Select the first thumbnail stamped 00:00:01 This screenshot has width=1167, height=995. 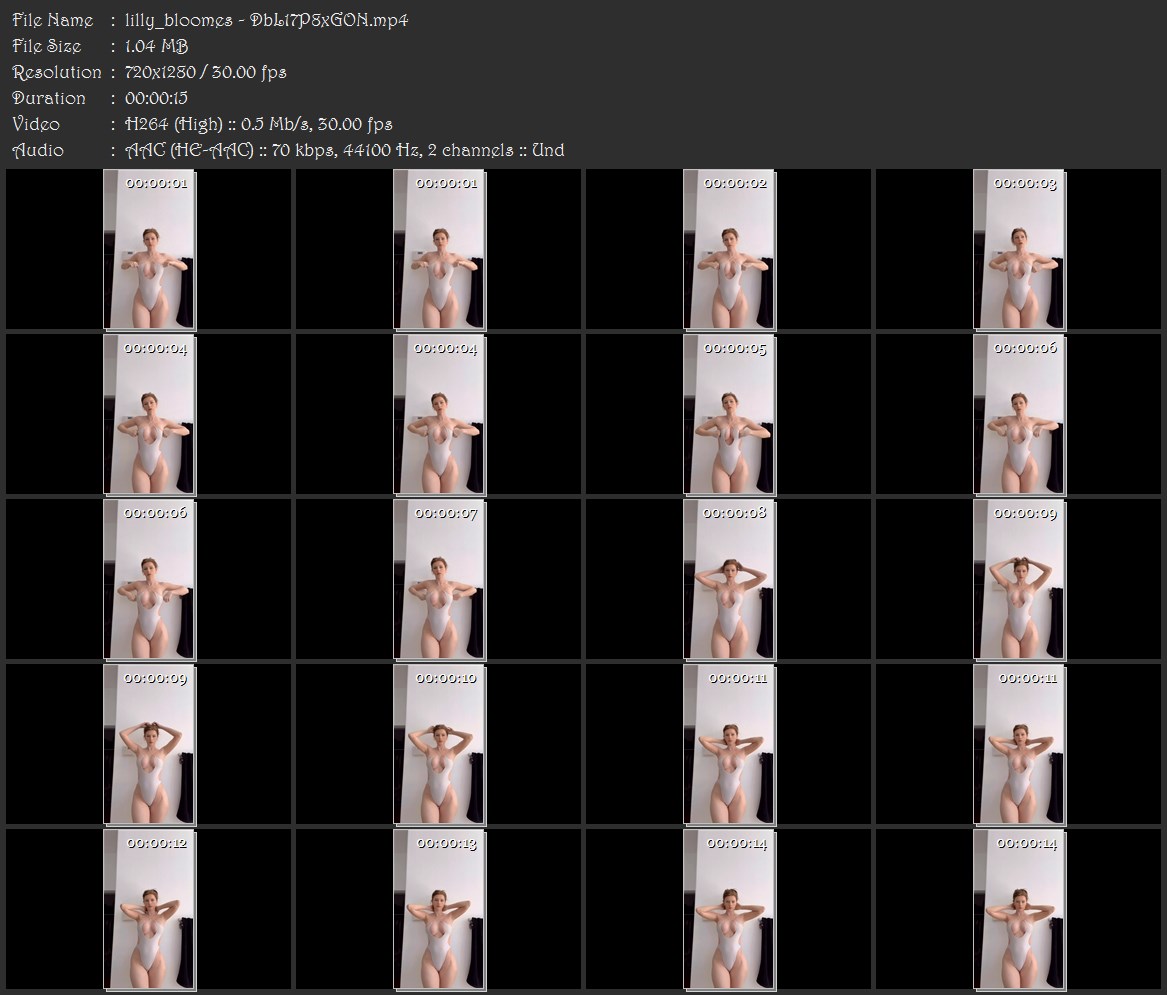tap(149, 249)
